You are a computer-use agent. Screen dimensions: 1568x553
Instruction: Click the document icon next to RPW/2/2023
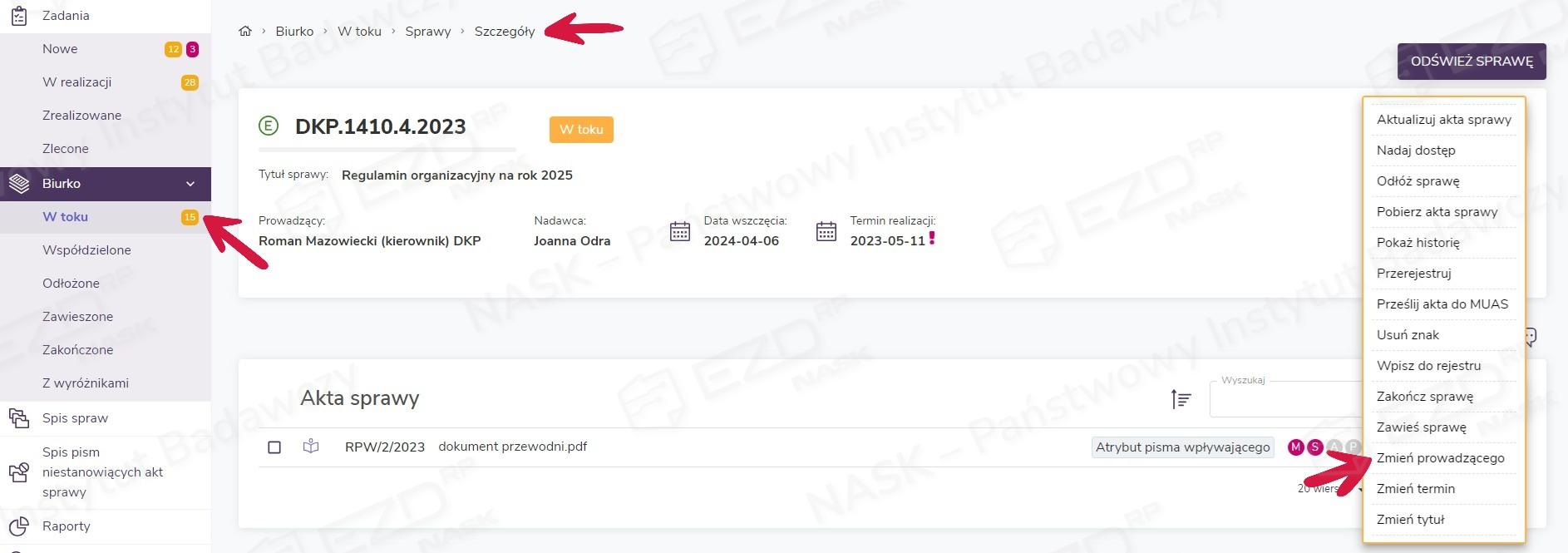point(311,447)
